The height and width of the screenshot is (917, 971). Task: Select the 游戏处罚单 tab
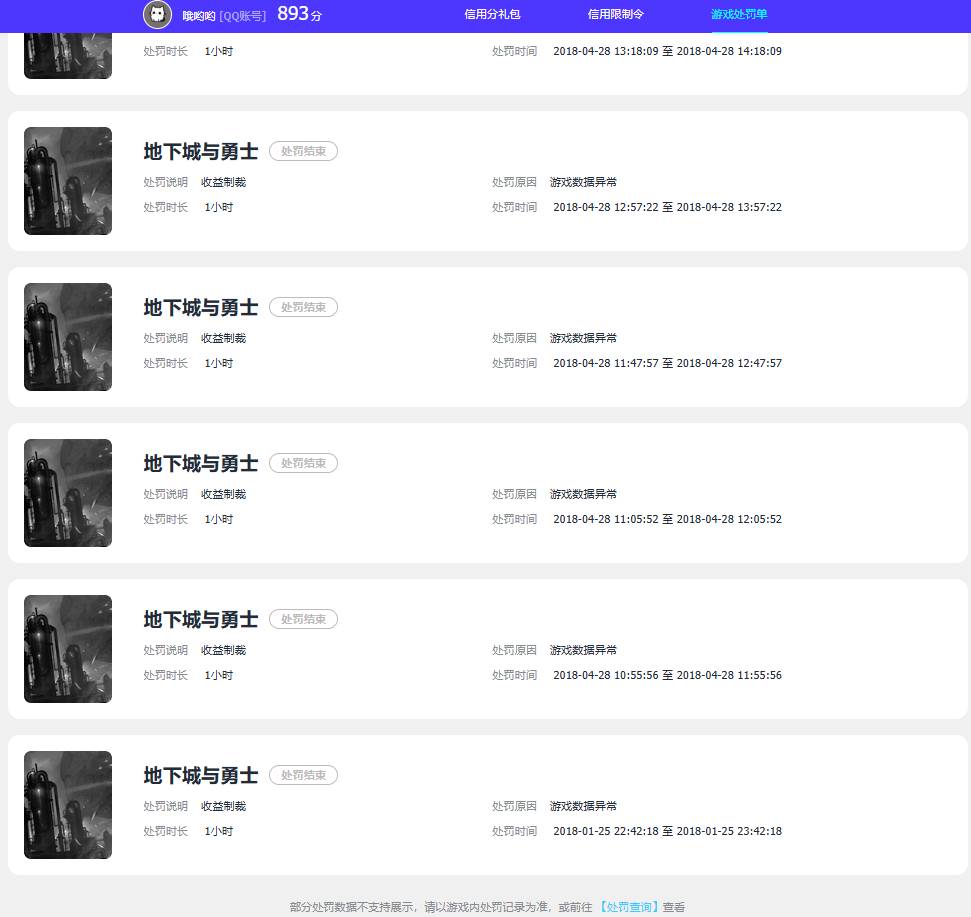point(739,15)
